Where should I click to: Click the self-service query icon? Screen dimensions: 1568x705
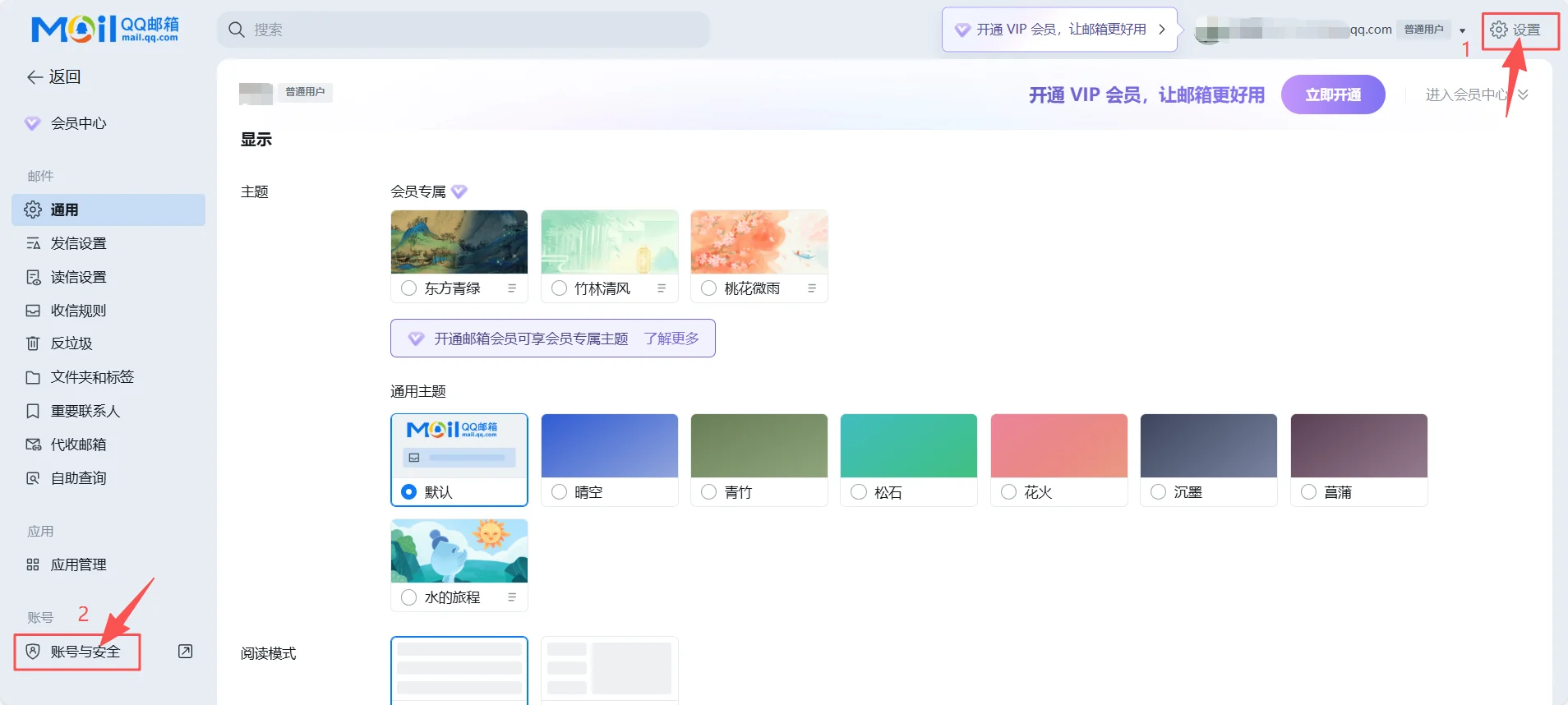[x=33, y=478]
